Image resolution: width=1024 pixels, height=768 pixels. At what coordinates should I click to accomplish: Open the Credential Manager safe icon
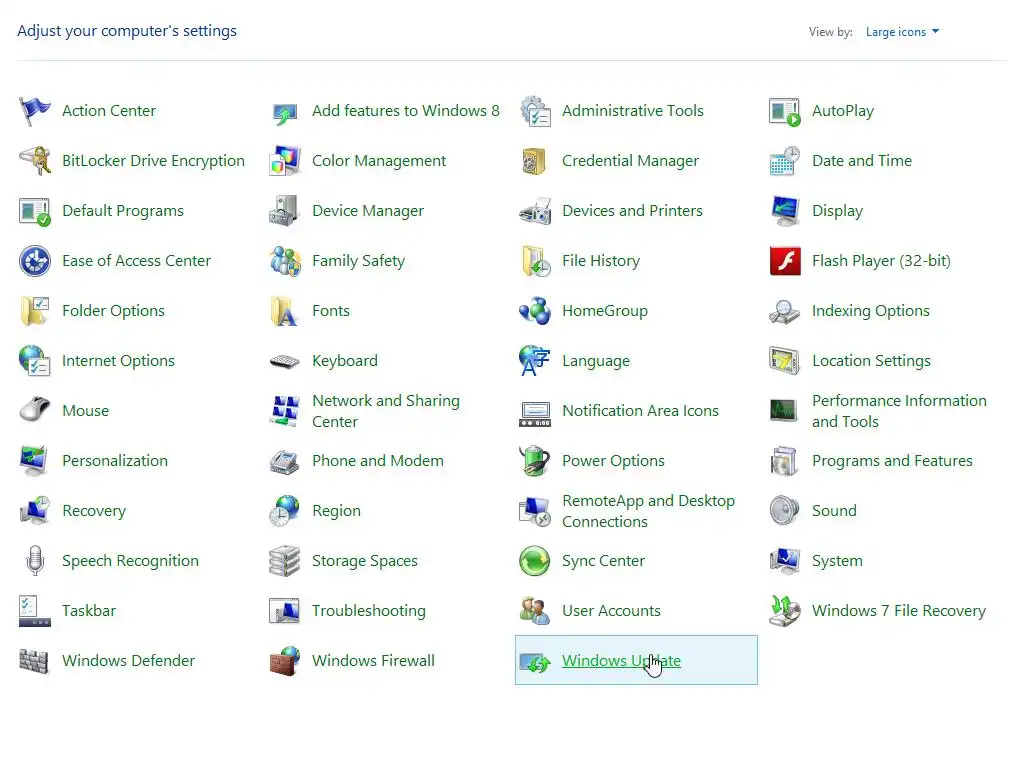534,161
